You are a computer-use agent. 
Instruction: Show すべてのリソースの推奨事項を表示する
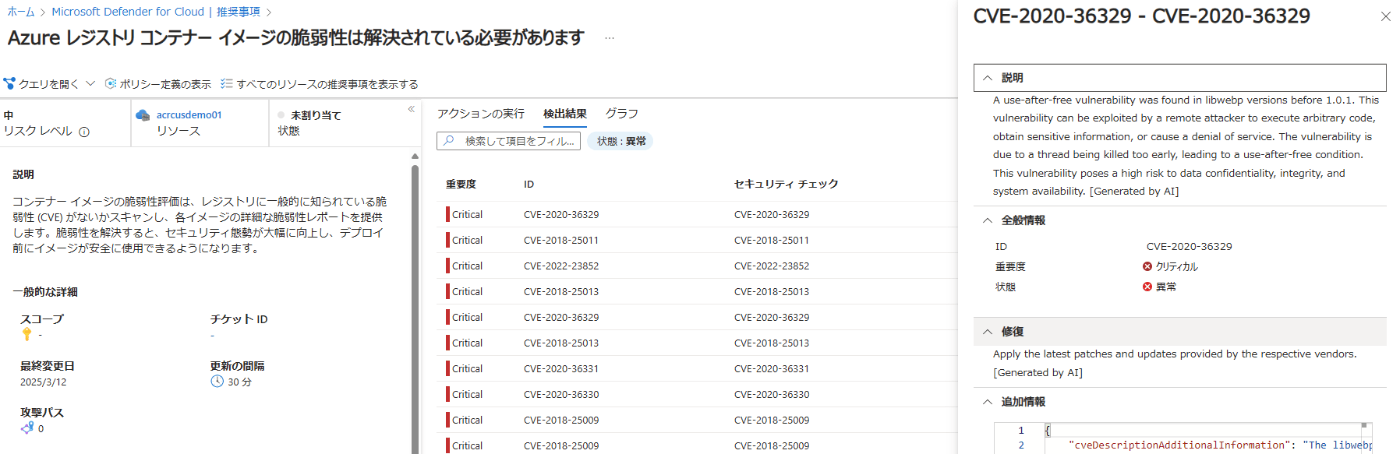(x=319, y=84)
